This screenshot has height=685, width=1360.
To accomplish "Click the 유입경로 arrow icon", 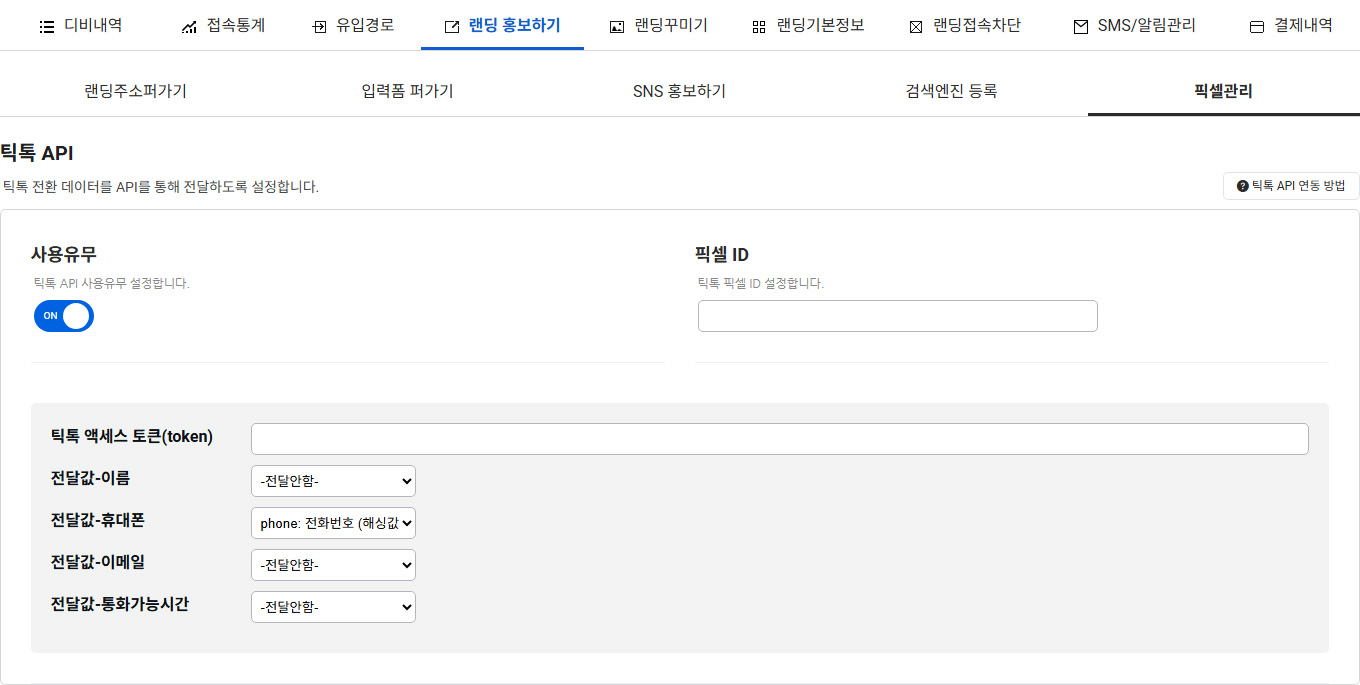I will pos(319,27).
